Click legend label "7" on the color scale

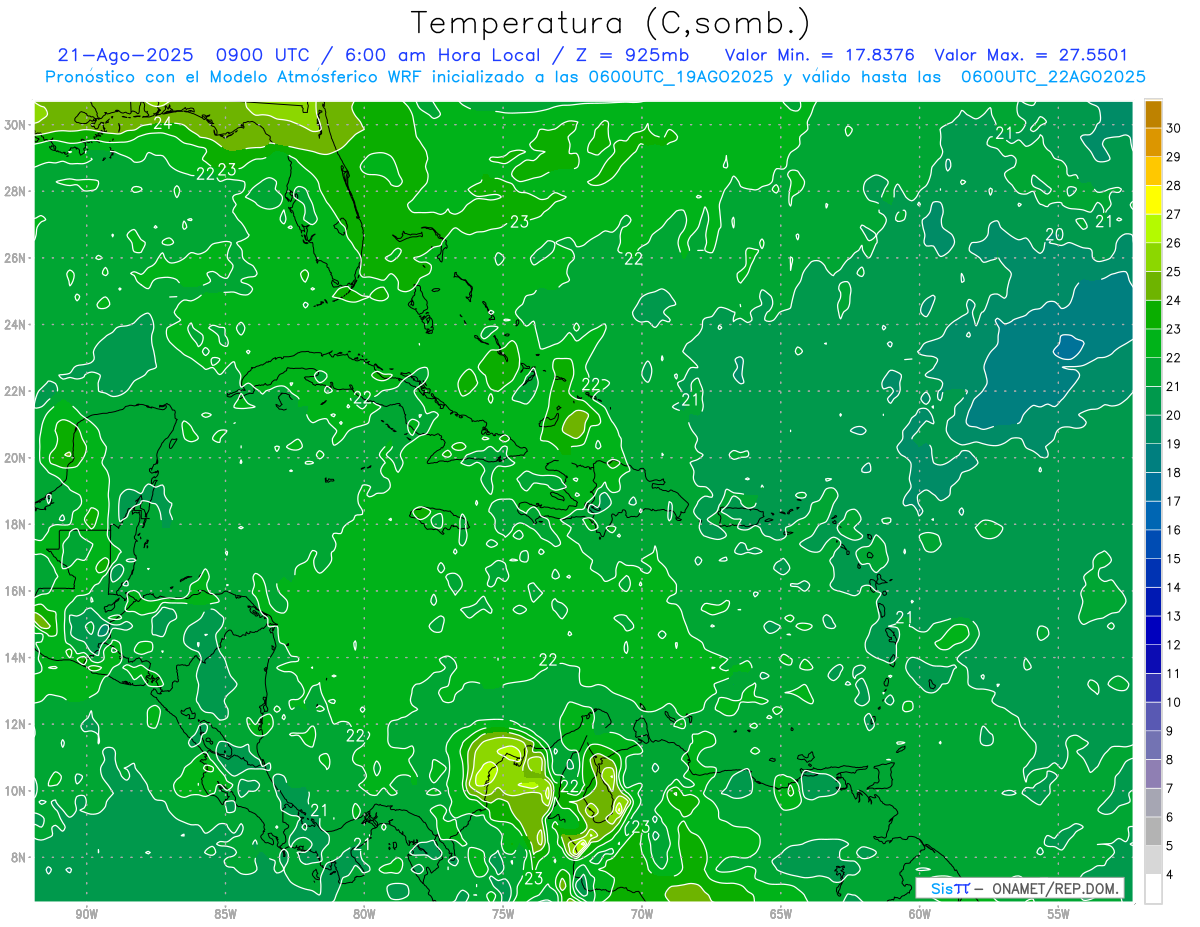1170,789
